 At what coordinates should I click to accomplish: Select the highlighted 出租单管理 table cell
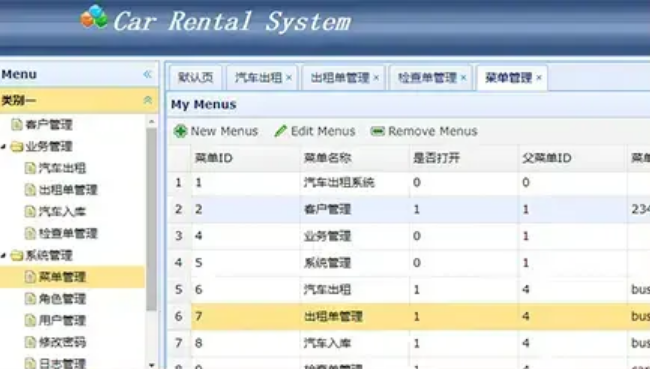[x=354, y=316]
